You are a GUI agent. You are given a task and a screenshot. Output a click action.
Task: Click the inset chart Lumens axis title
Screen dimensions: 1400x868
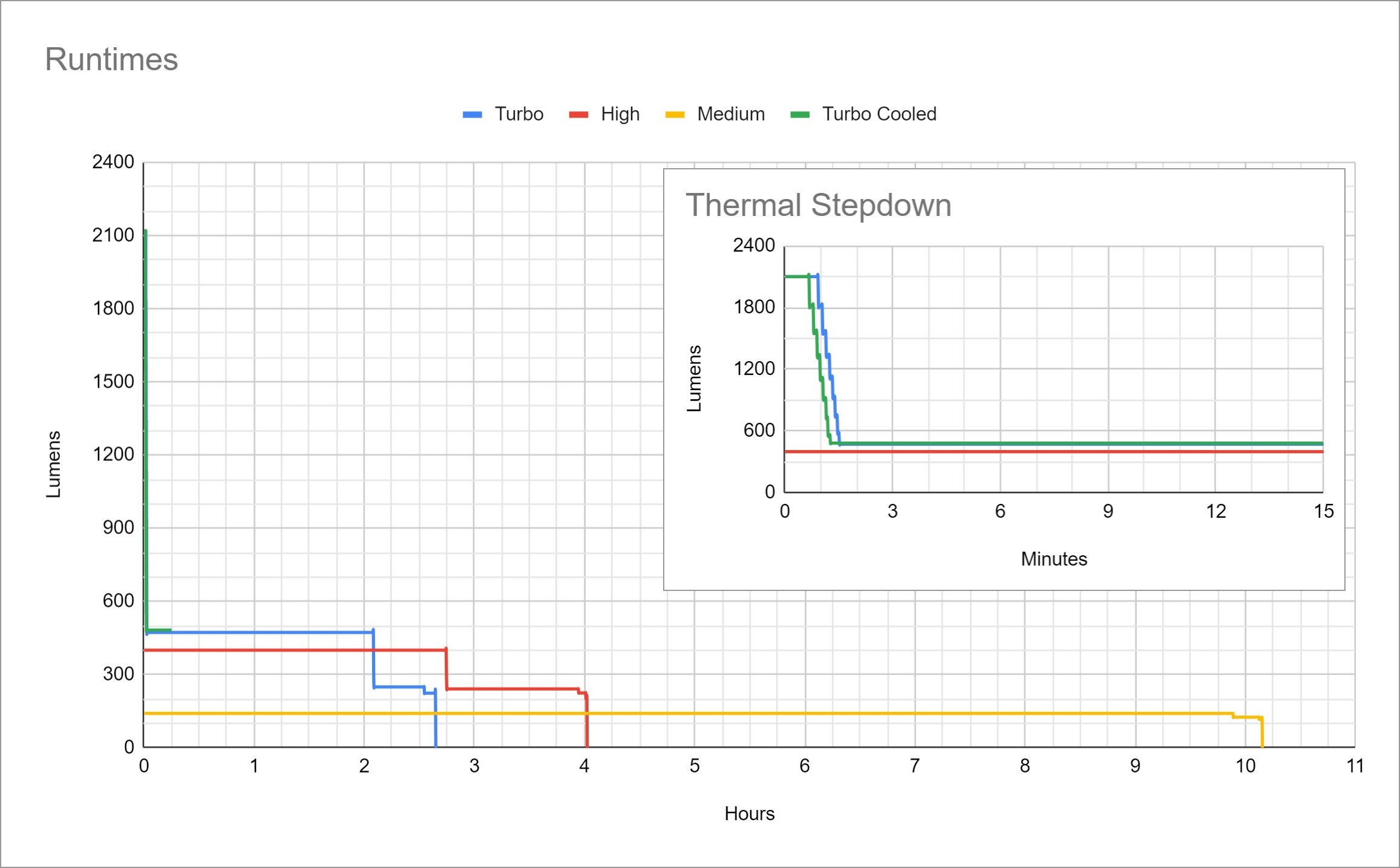694,378
